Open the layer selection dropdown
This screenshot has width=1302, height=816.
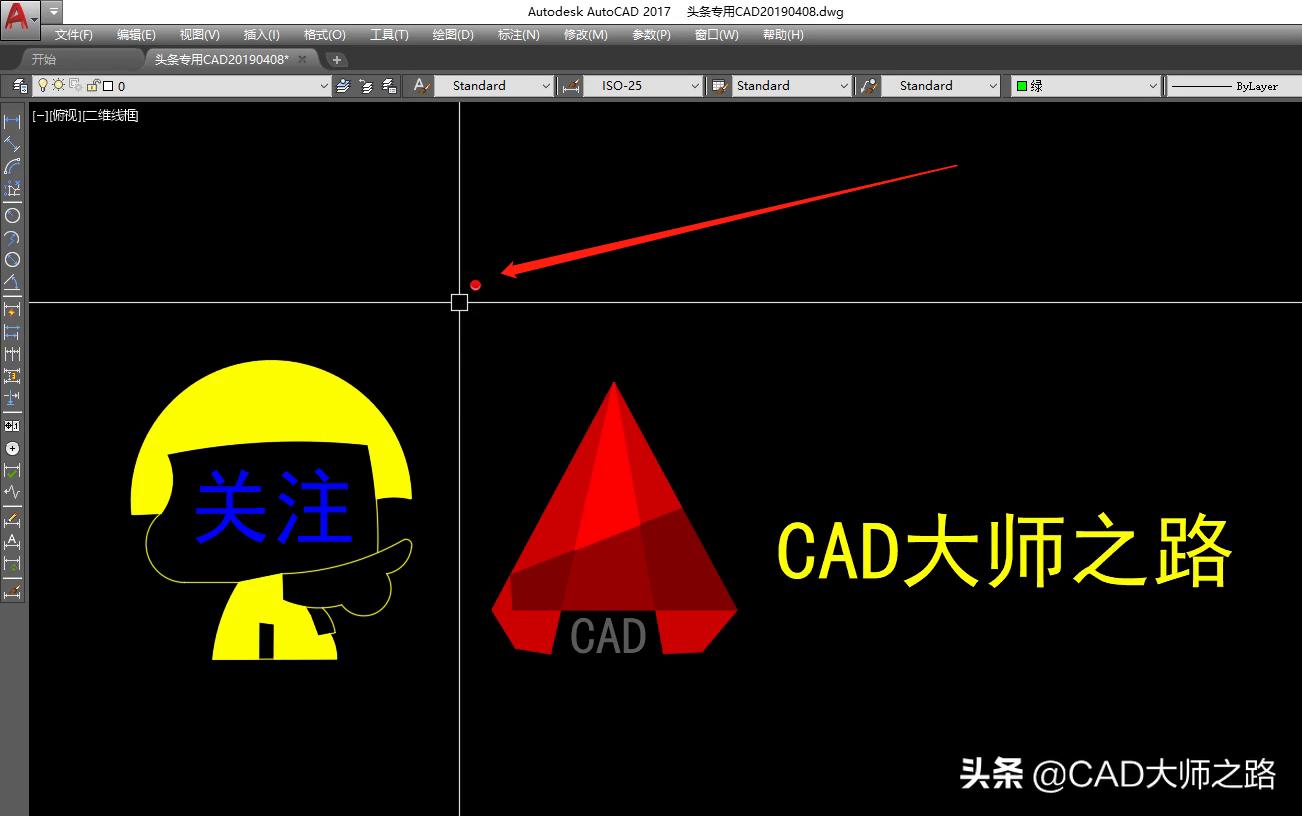click(x=324, y=85)
